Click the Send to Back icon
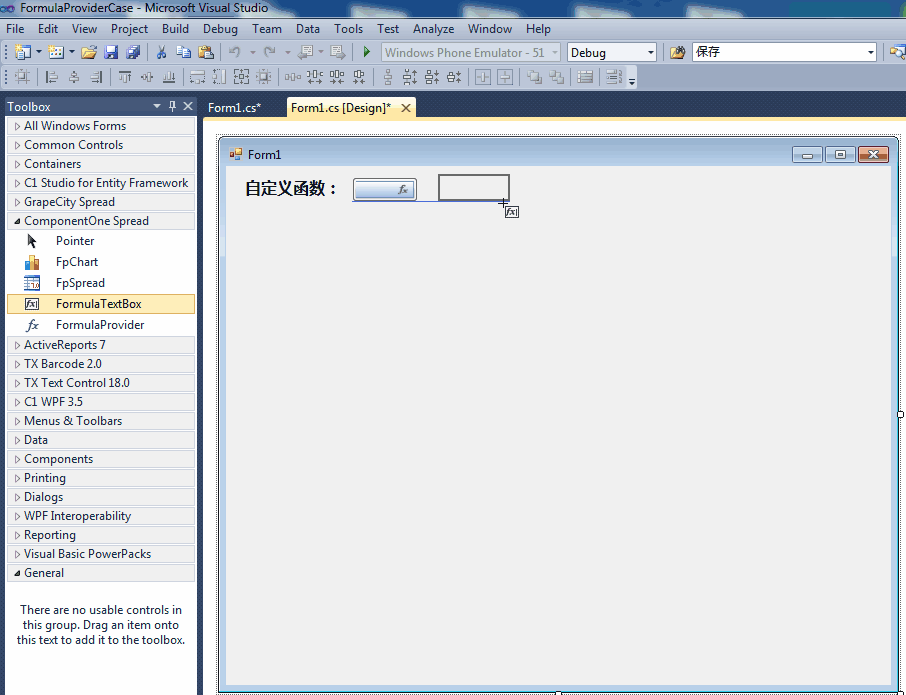The width and height of the screenshot is (906, 695). (x=556, y=77)
